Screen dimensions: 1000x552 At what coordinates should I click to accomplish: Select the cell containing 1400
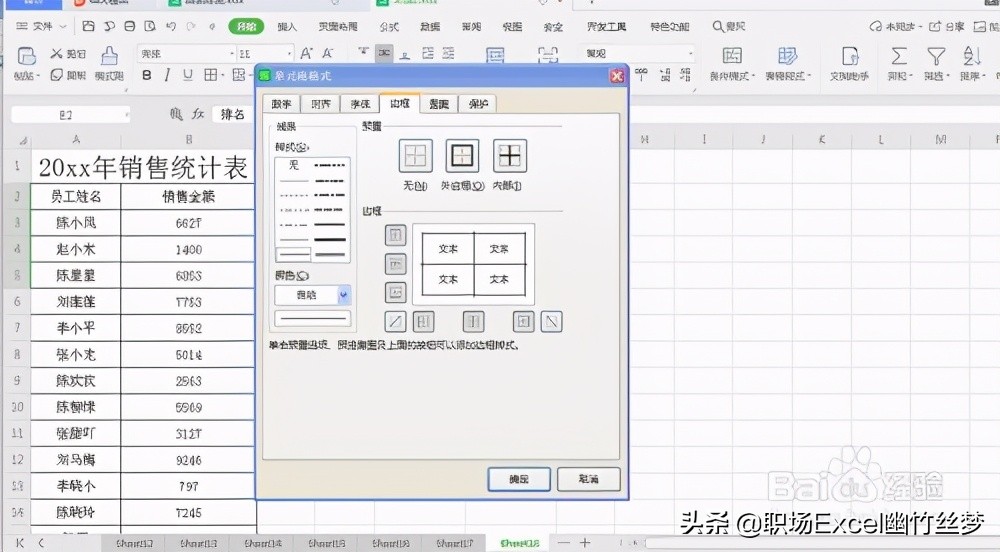point(189,249)
